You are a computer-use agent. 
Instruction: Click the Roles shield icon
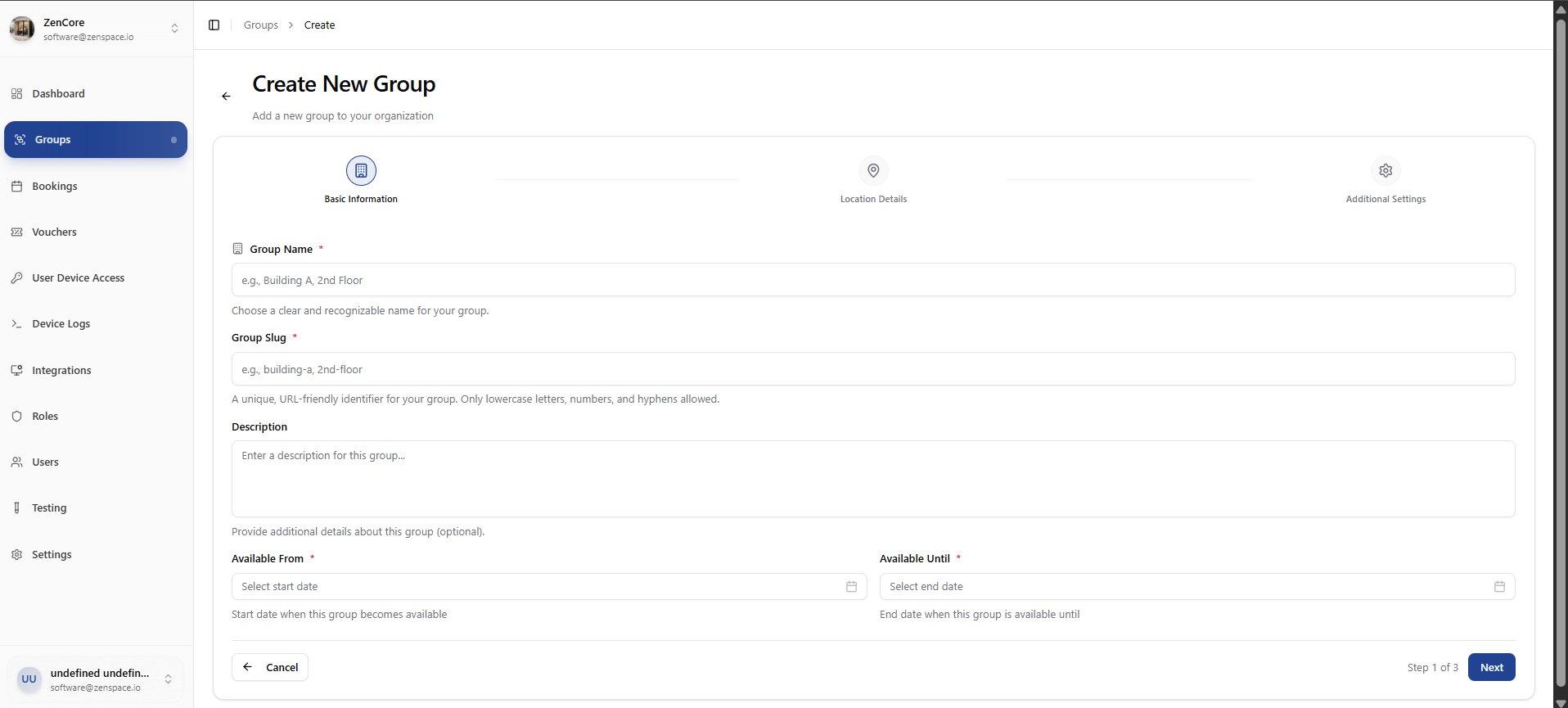click(x=16, y=416)
